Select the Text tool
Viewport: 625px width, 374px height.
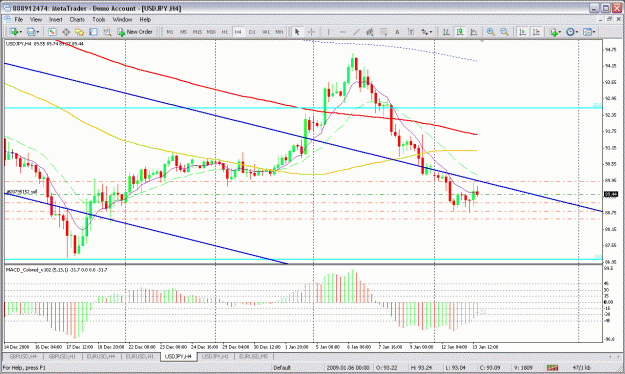(x=397, y=32)
